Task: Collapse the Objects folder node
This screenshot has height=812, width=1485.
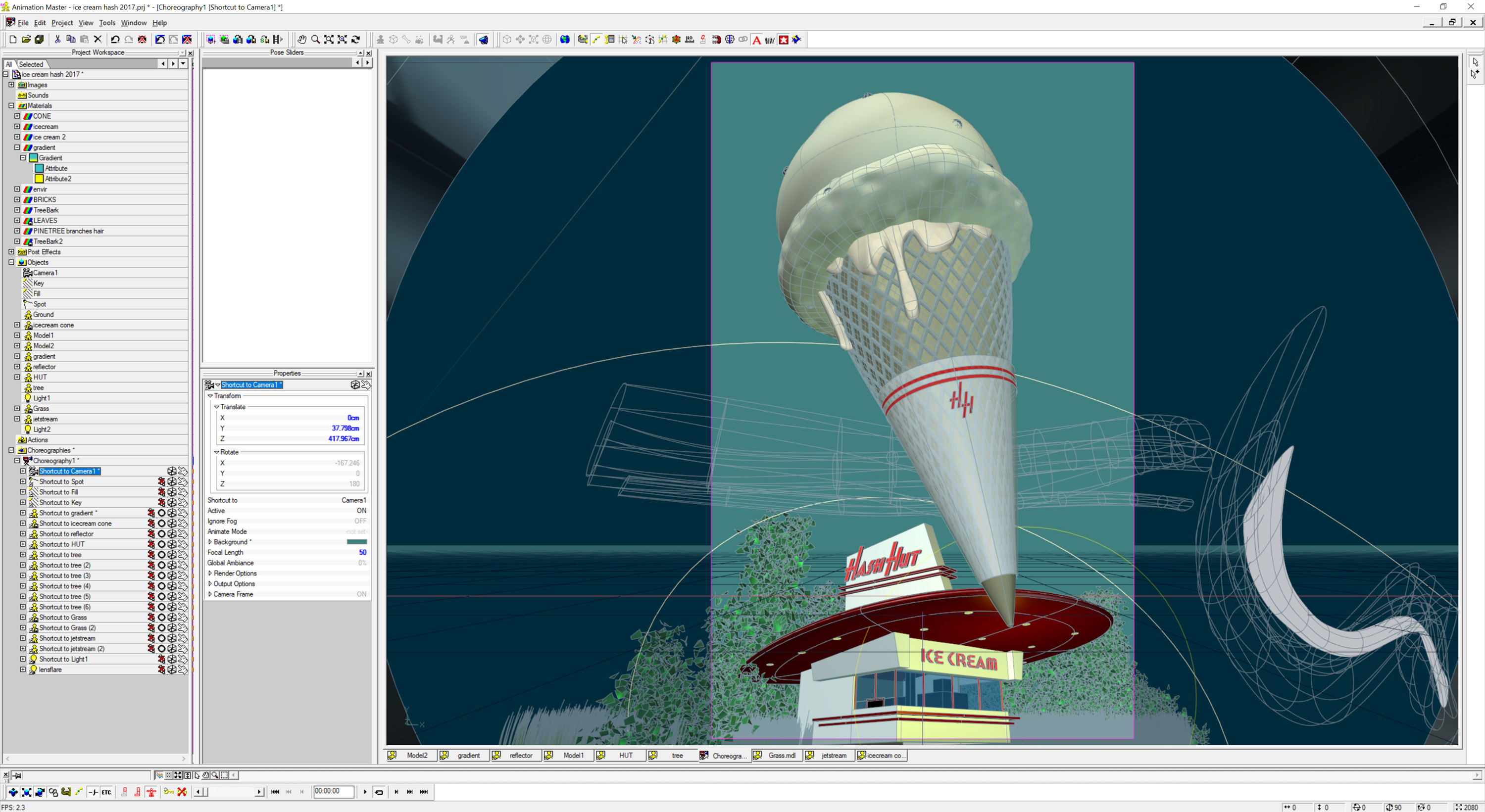Action: click(11, 262)
